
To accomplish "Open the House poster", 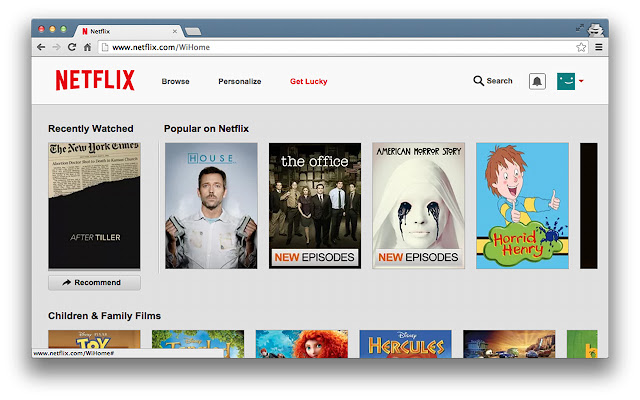I will pos(211,206).
